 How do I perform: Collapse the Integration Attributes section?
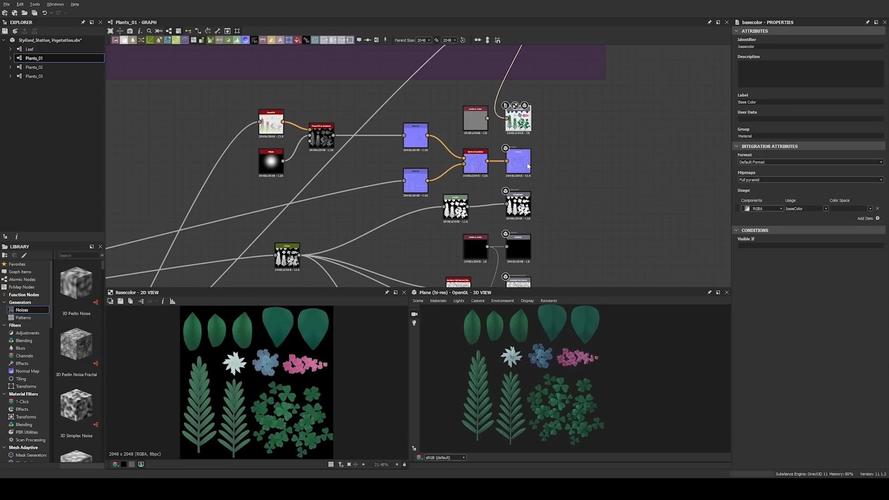(736, 146)
